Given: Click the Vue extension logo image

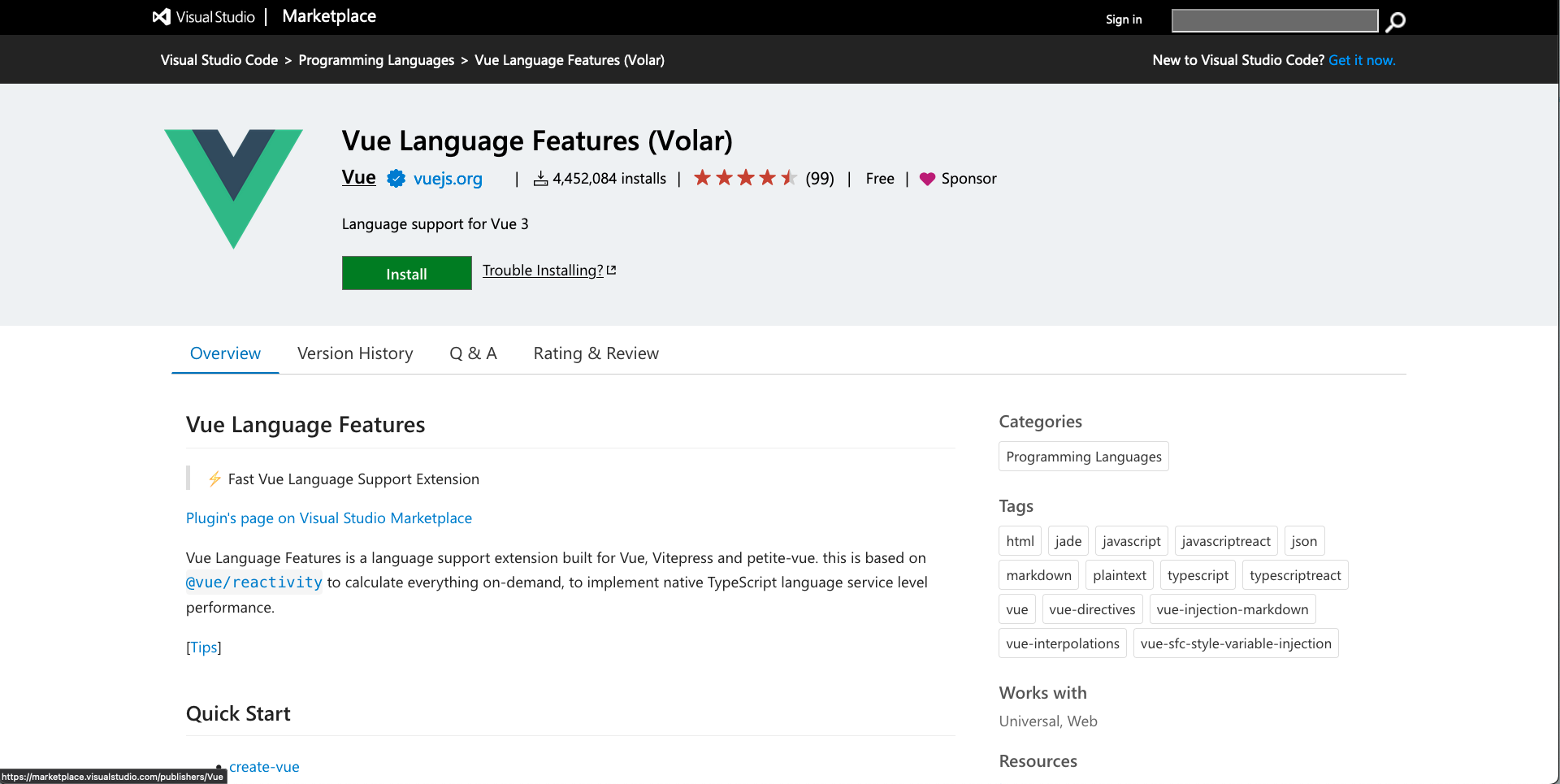Looking at the screenshot, I should point(233,188).
